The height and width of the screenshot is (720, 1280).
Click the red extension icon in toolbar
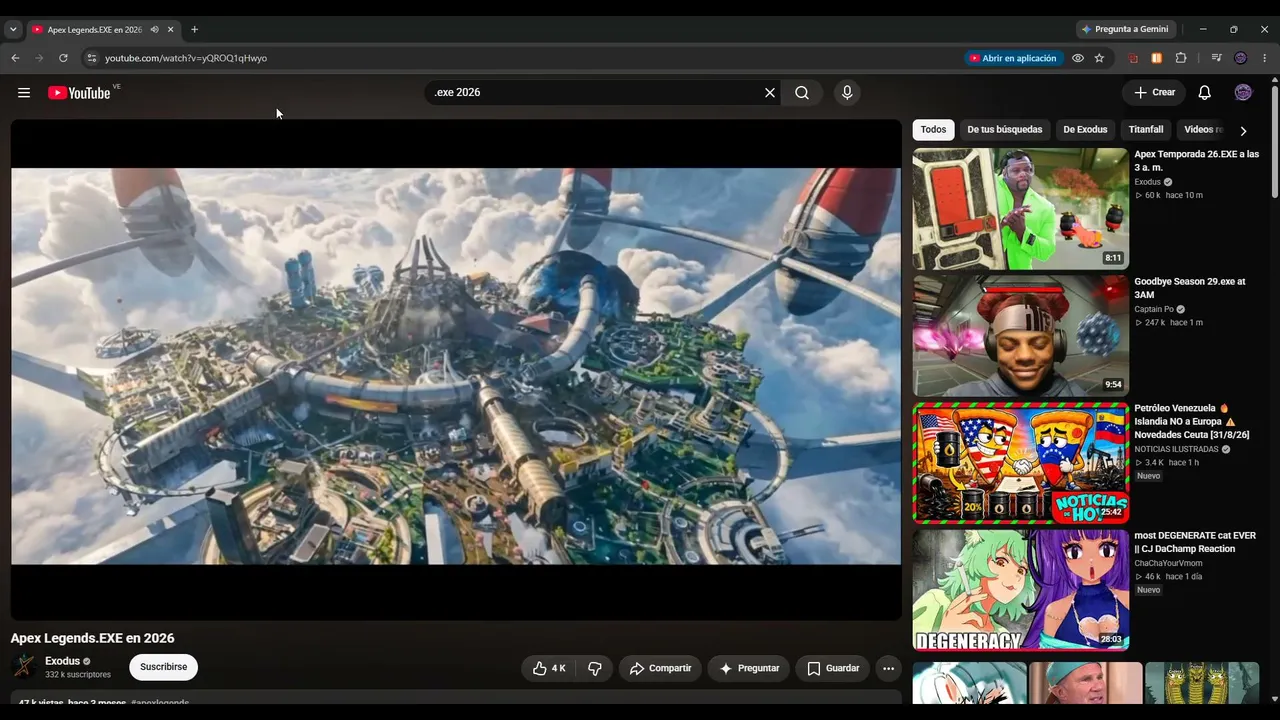point(1133,58)
